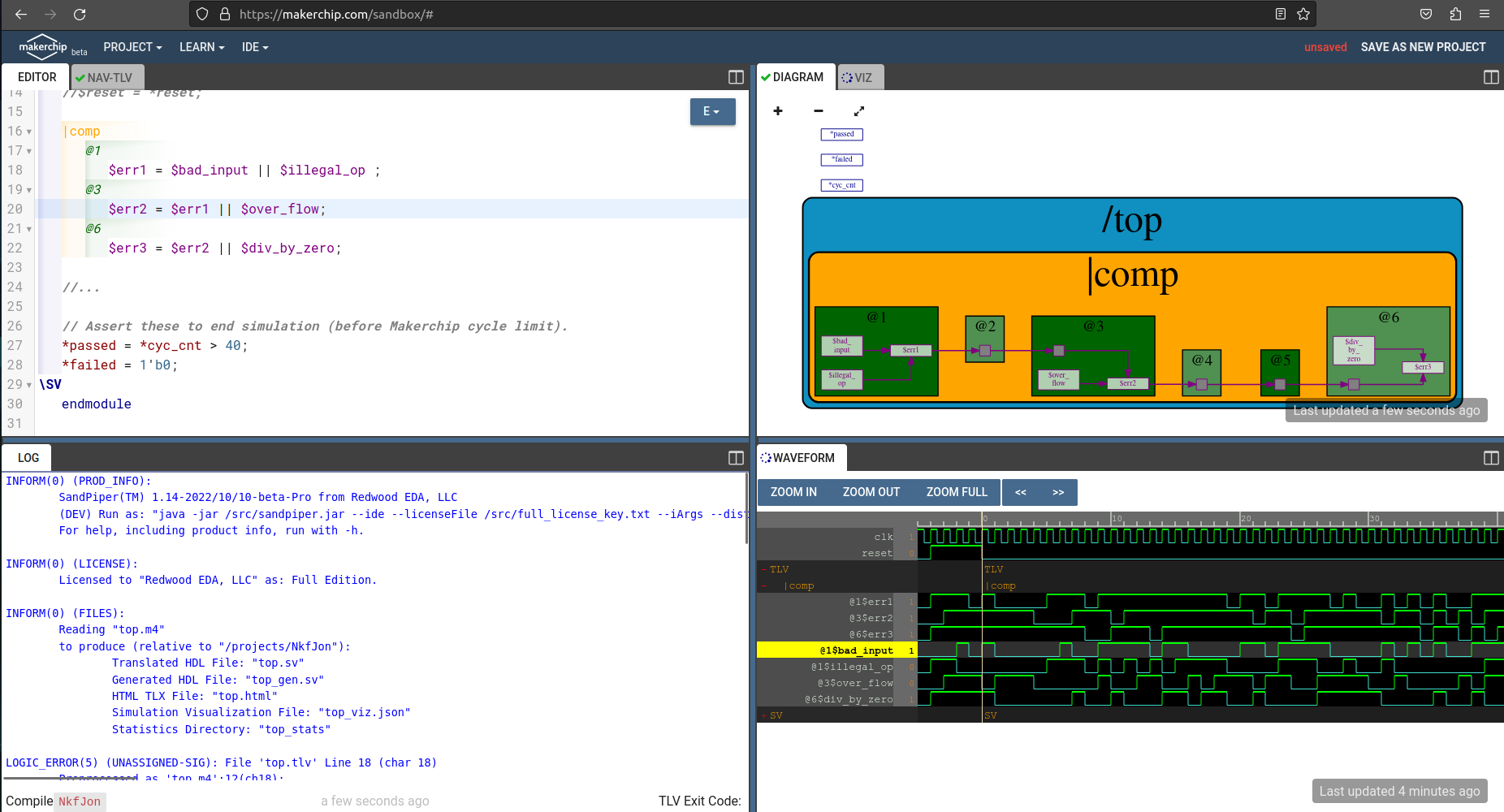The width and height of the screenshot is (1504, 812).
Task: Click the ZOOM FULL waveform button
Action: [957, 492]
